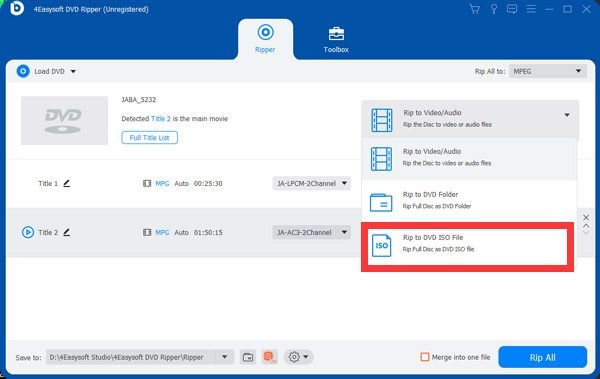Collapse the rip mode dropdown header
The height and width of the screenshot is (379, 600).
pyautogui.click(x=470, y=119)
